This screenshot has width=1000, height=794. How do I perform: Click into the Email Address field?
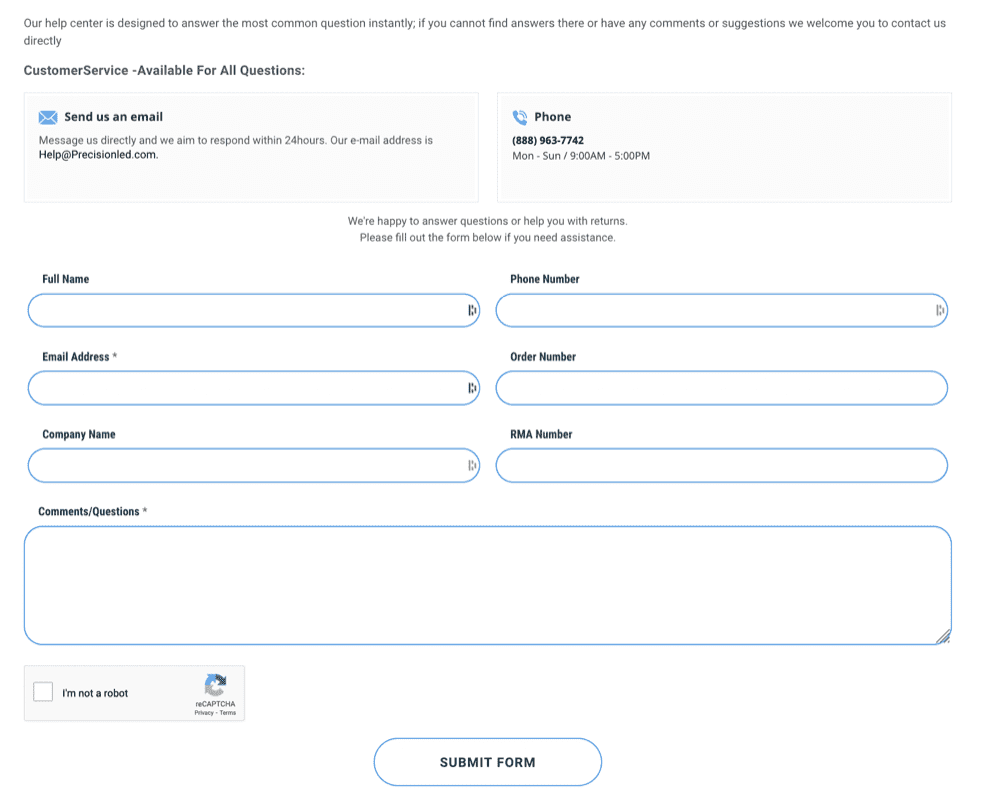(245, 388)
